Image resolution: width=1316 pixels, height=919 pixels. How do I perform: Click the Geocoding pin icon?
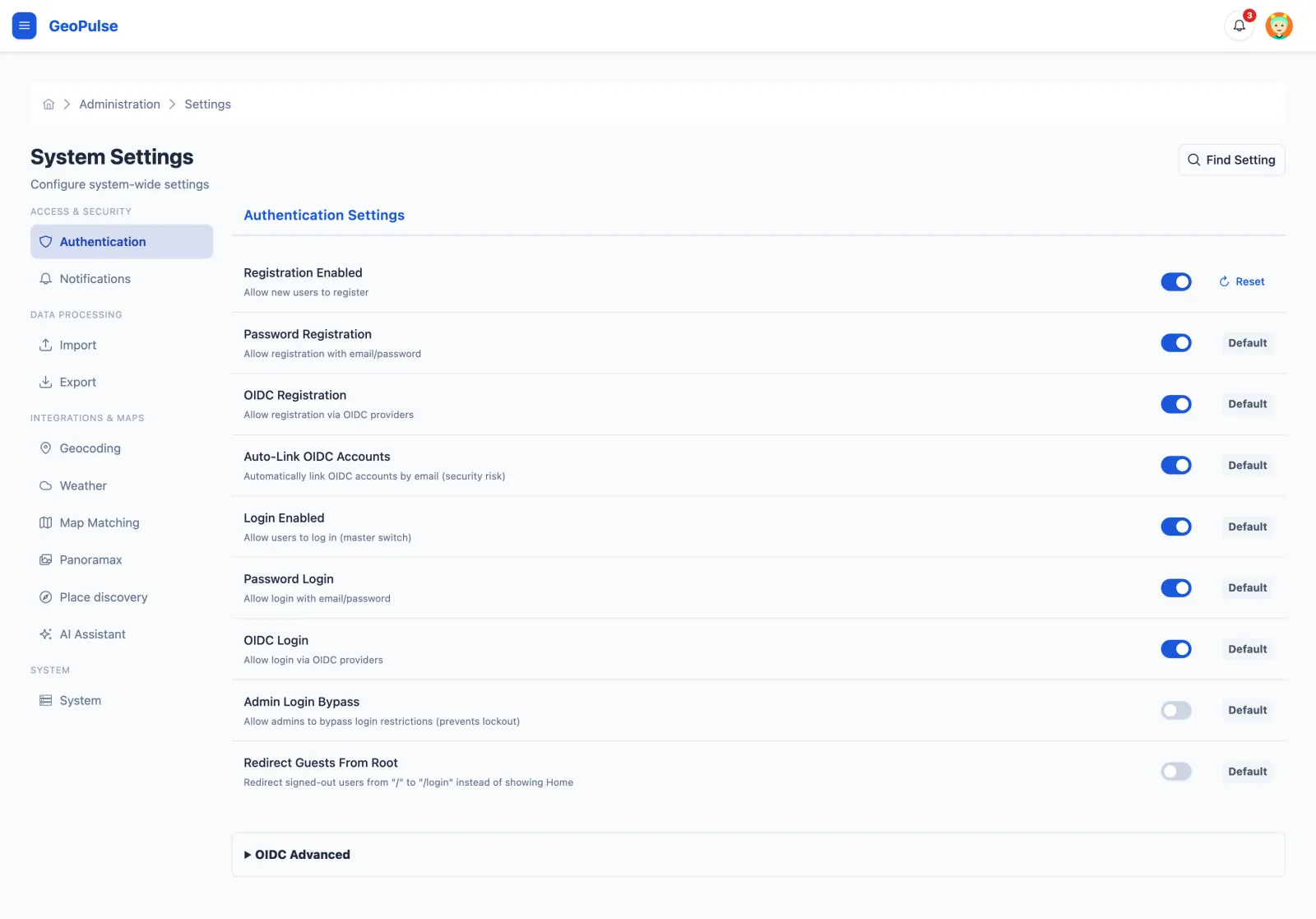tap(46, 448)
